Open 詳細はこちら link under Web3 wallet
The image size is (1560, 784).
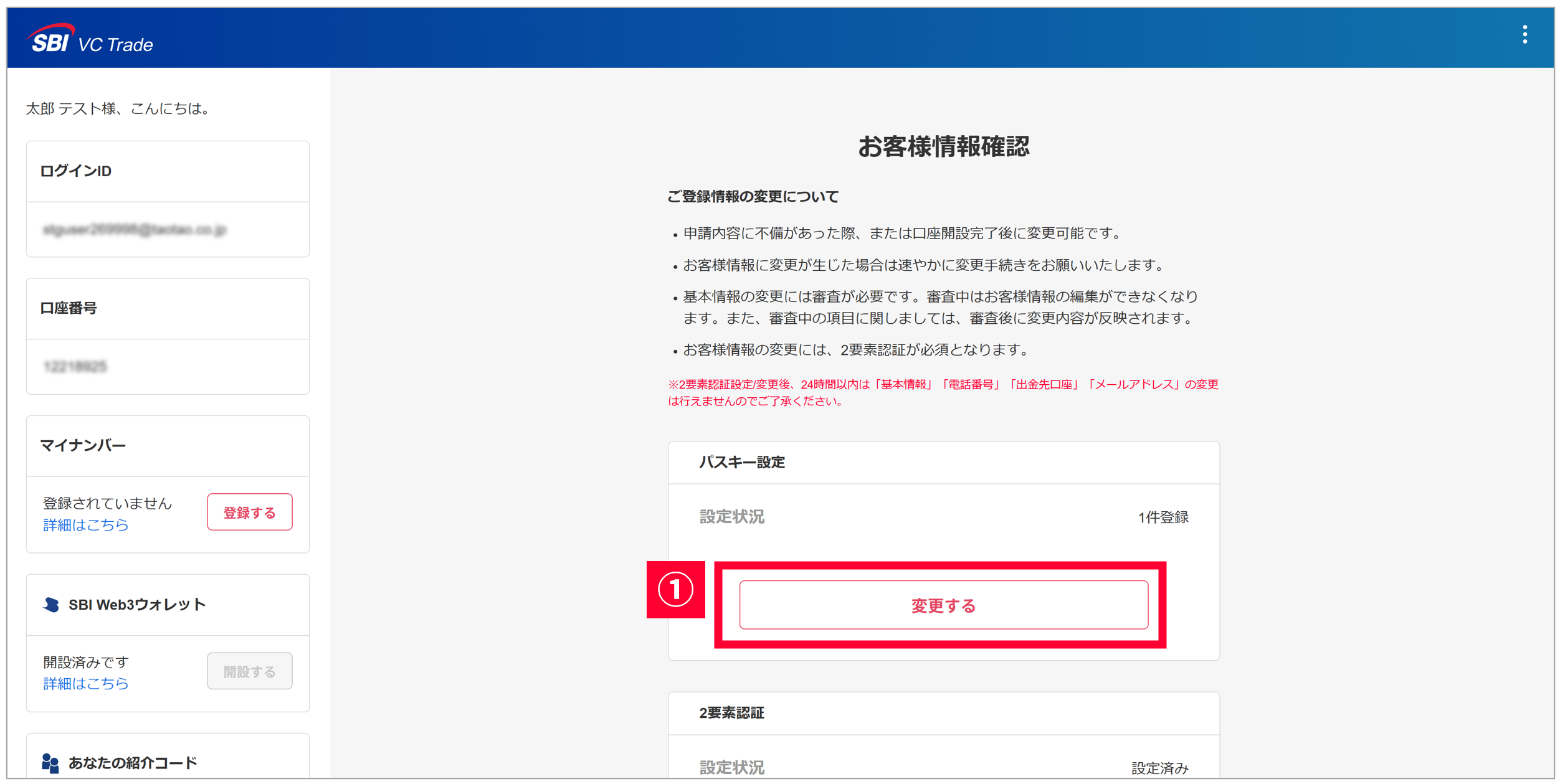pos(86,684)
